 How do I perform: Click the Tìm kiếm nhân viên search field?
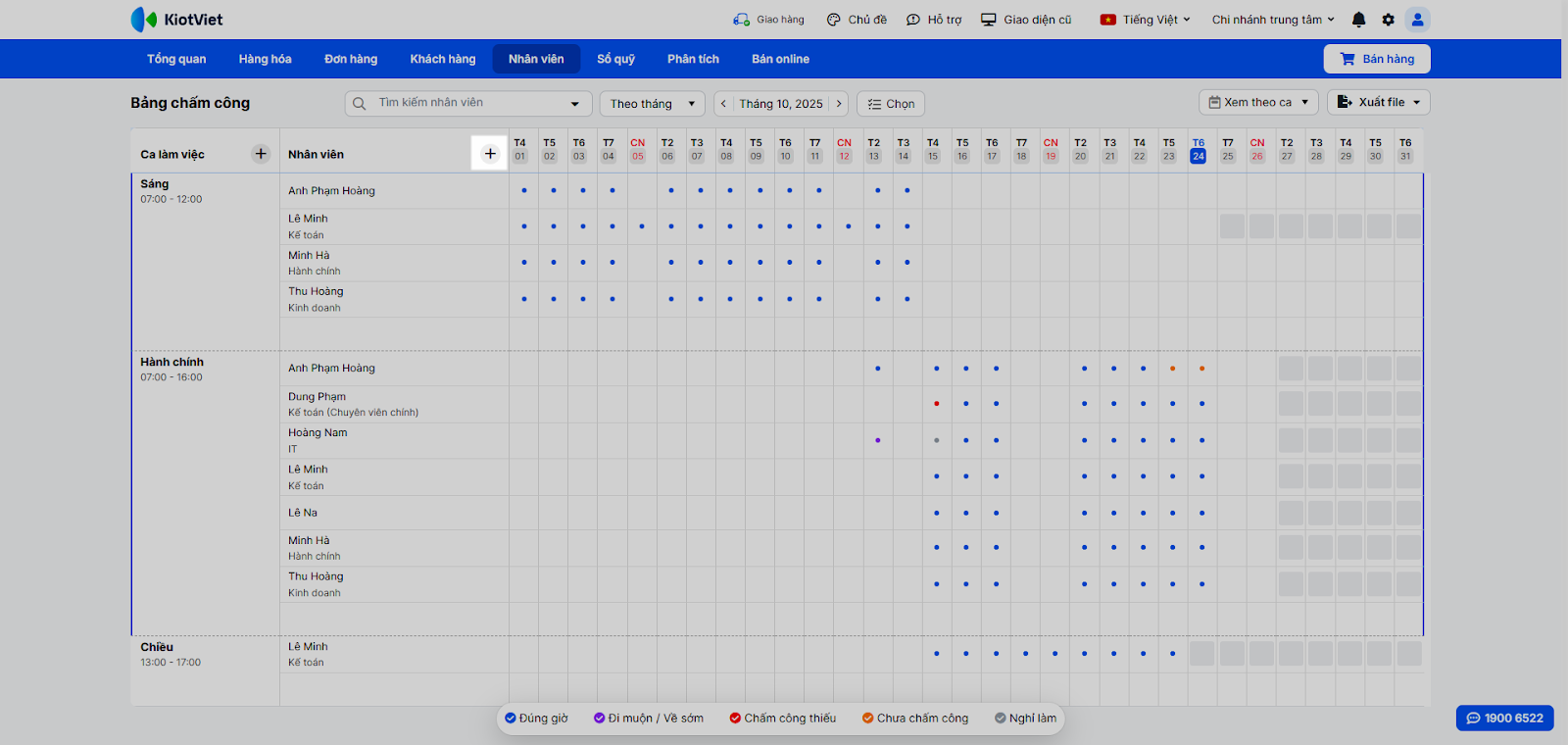click(x=468, y=103)
